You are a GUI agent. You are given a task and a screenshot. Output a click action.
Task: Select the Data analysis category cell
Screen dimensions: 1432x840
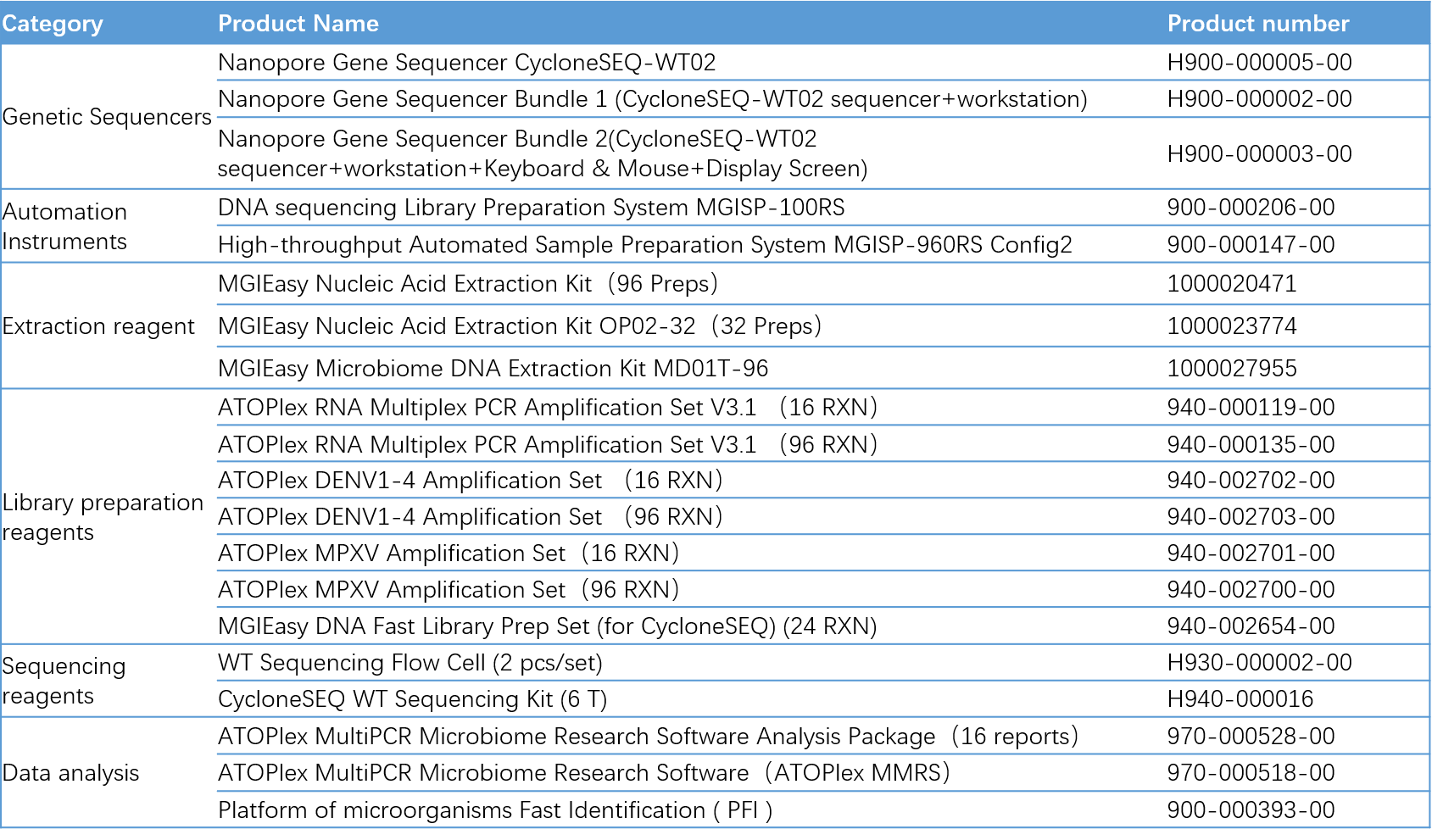coord(71,773)
